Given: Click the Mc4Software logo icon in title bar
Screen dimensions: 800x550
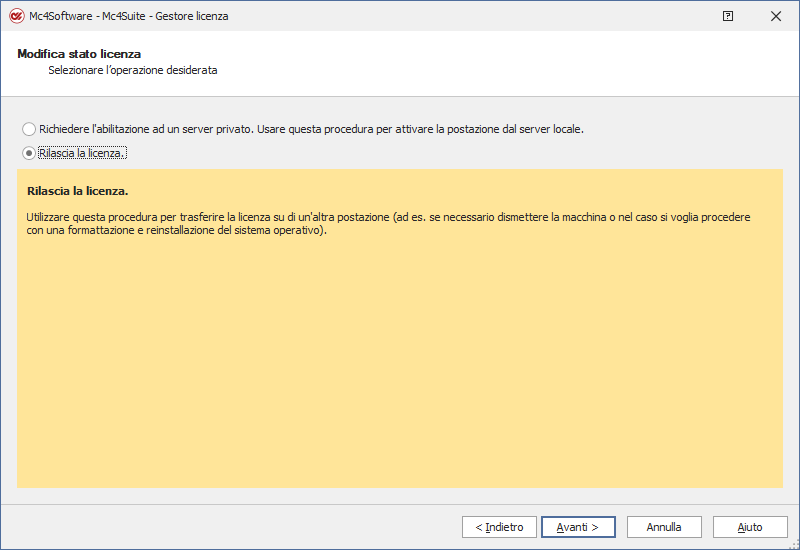Looking at the screenshot, I should pyautogui.click(x=16, y=16).
